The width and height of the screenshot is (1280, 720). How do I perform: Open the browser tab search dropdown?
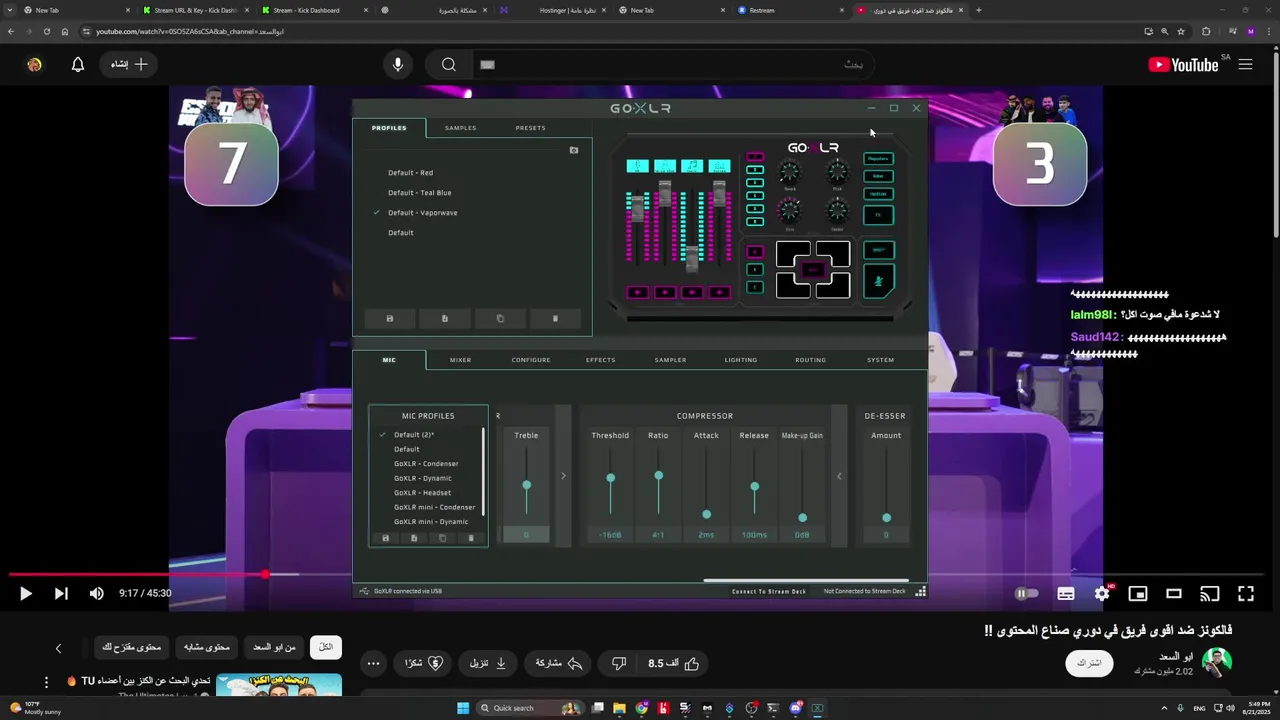11,10
